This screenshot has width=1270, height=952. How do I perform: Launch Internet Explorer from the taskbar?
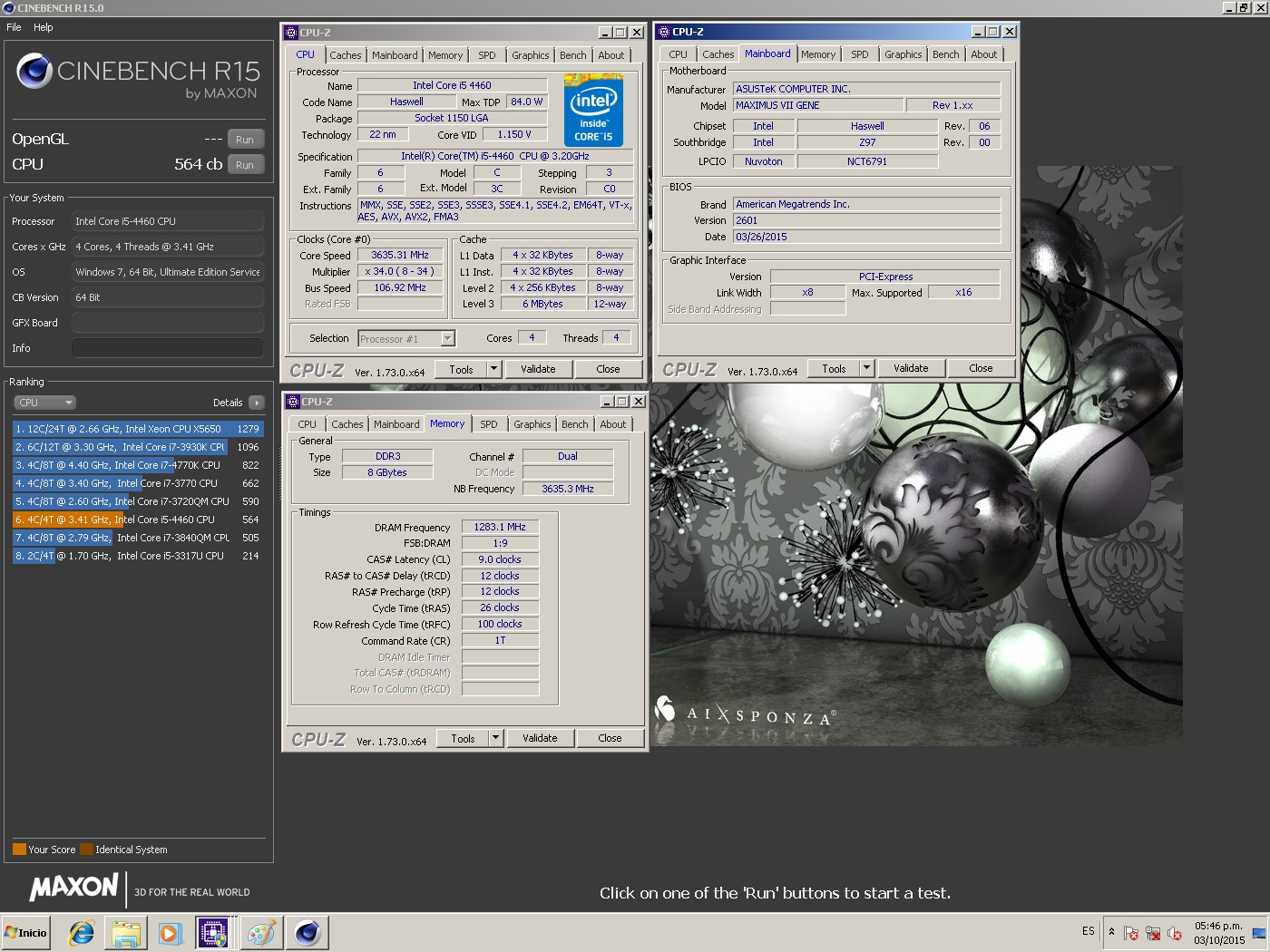(82, 932)
